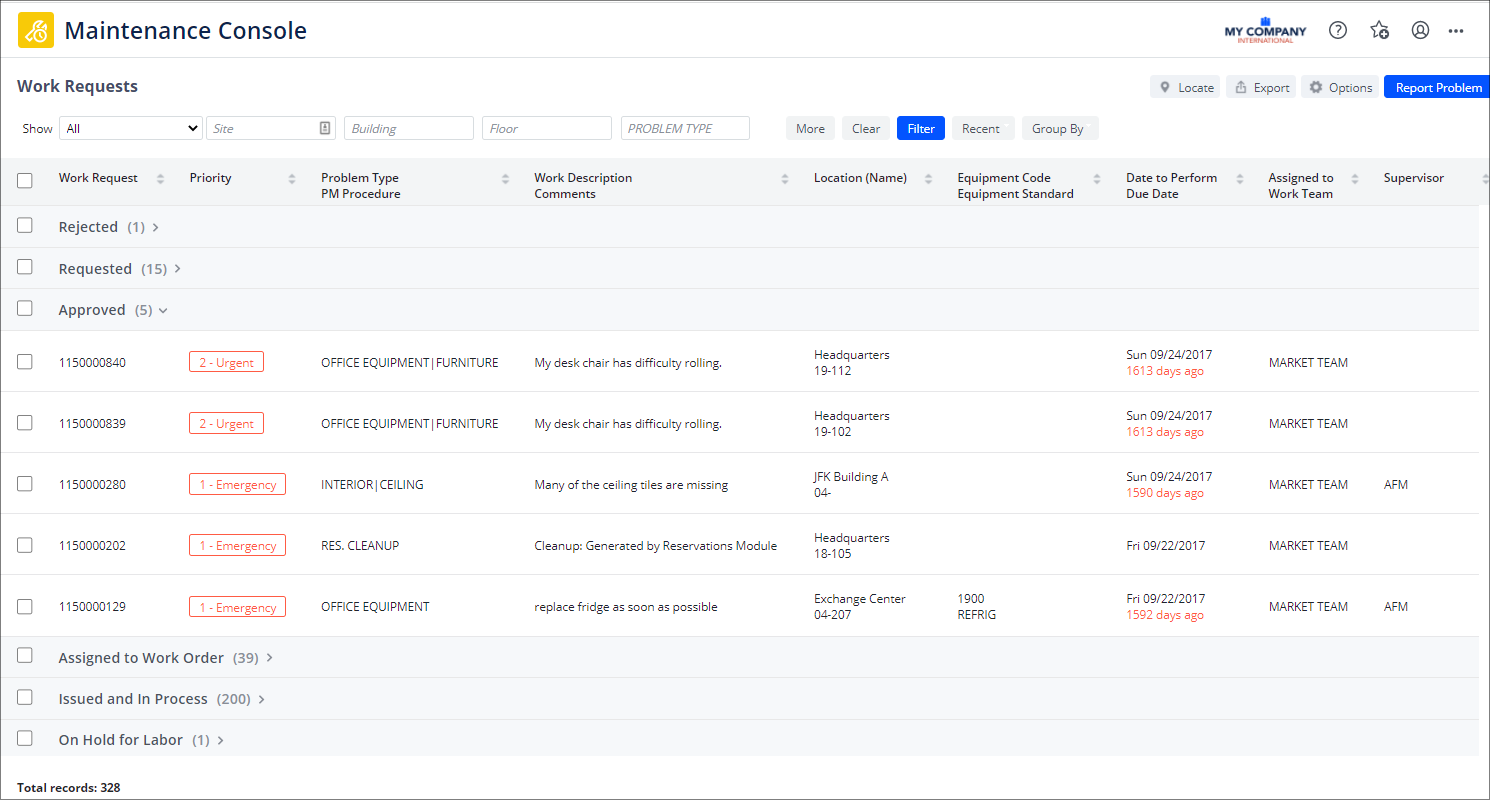The image size is (1492, 802).
Task: Open the three-dot more menu
Action: click(1456, 31)
